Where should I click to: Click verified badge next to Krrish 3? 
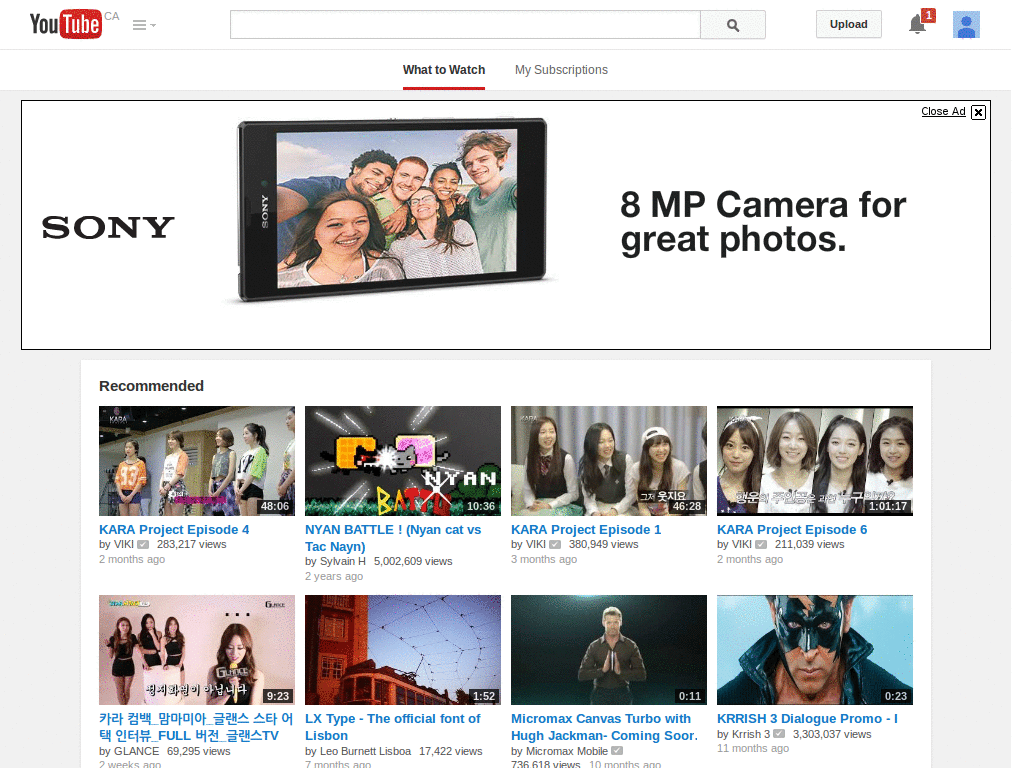pos(779,735)
